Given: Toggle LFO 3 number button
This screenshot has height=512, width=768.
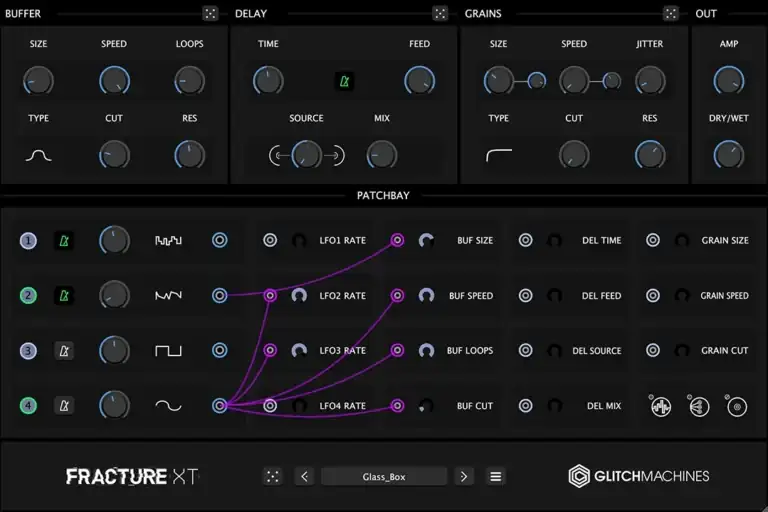Looking at the screenshot, I should coord(28,351).
